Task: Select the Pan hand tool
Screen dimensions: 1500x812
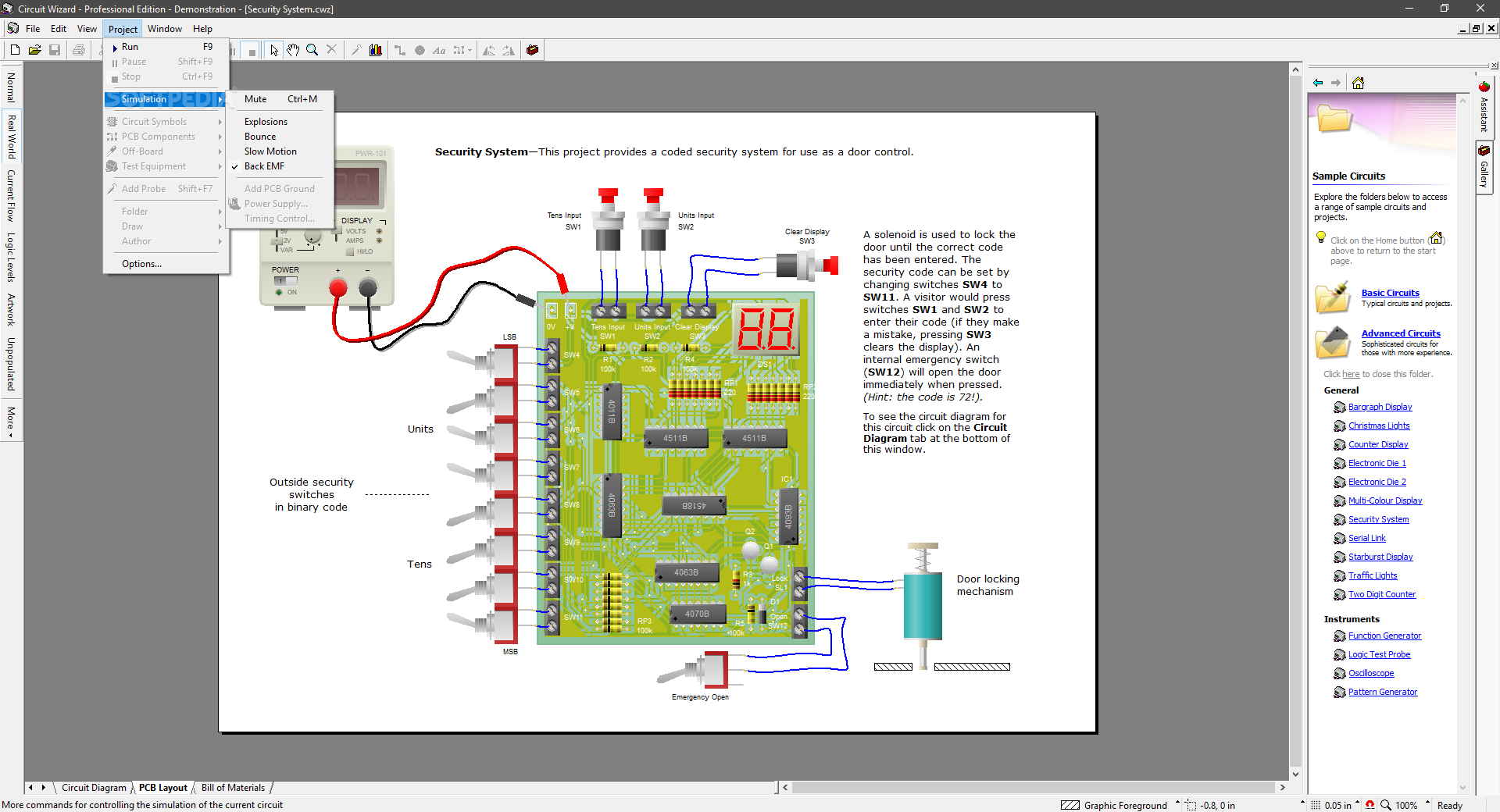Action: pyautogui.click(x=293, y=50)
